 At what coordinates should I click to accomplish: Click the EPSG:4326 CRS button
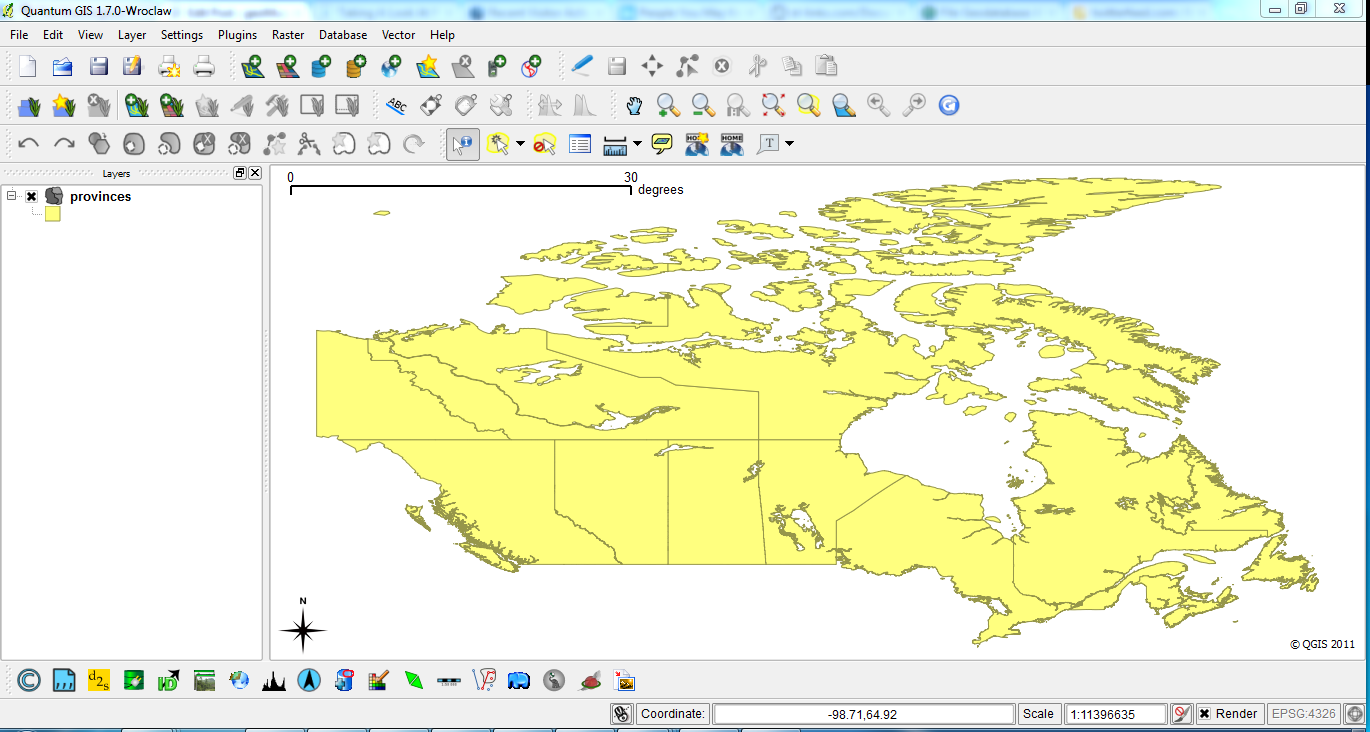coord(1303,714)
